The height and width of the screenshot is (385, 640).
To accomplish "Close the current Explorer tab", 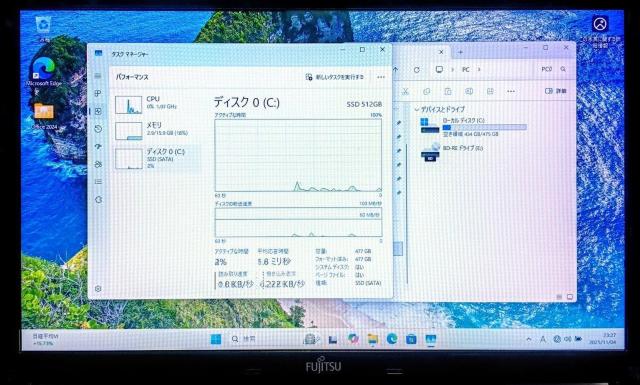I will (441, 52).
